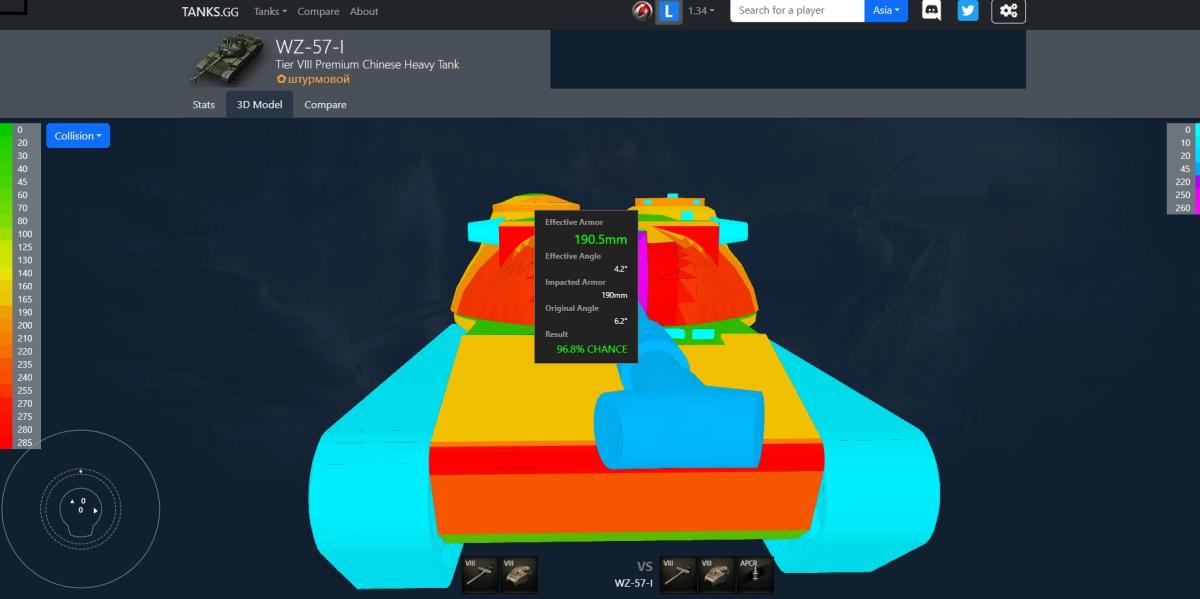Select the VS WZ-57-I gun module icon
Screen dimensions: 1200x599
(x=678, y=574)
